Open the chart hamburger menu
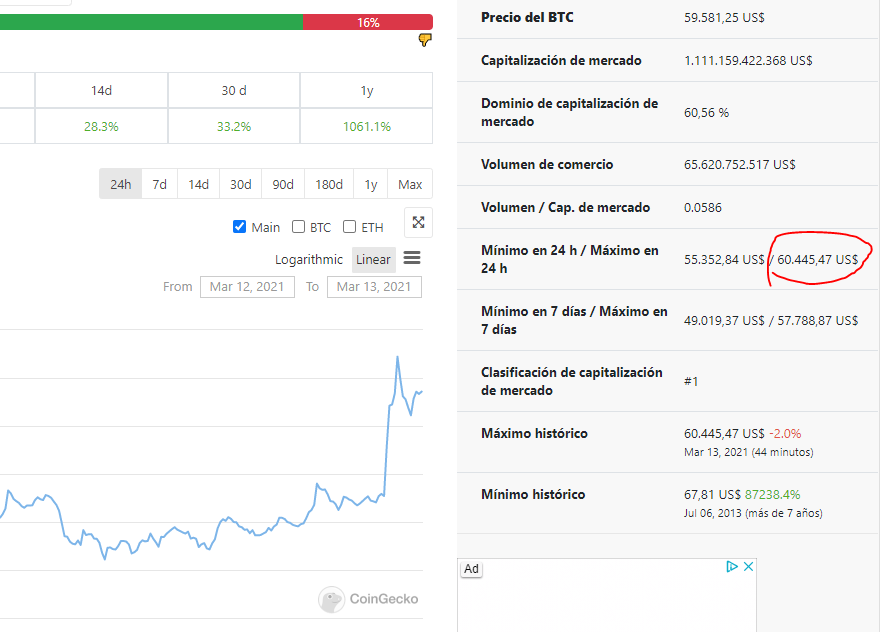The width and height of the screenshot is (888, 632). pyautogui.click(x=412, y=258)
